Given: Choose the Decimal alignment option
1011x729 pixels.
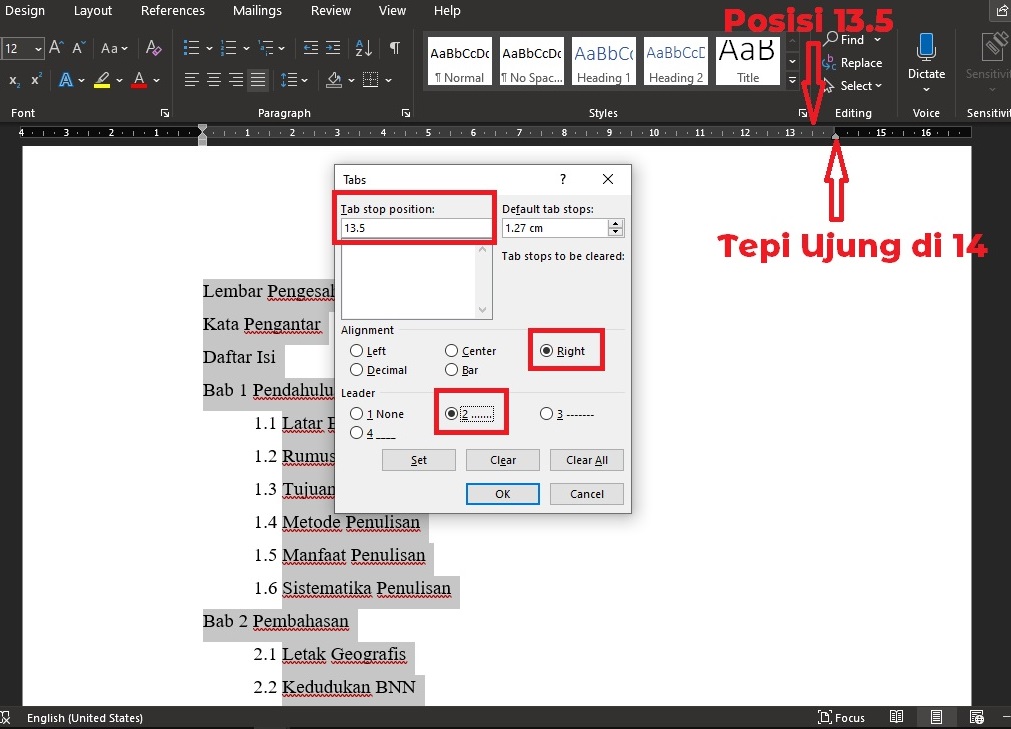Looking at the screenshot, I should [x=357, y=370].
